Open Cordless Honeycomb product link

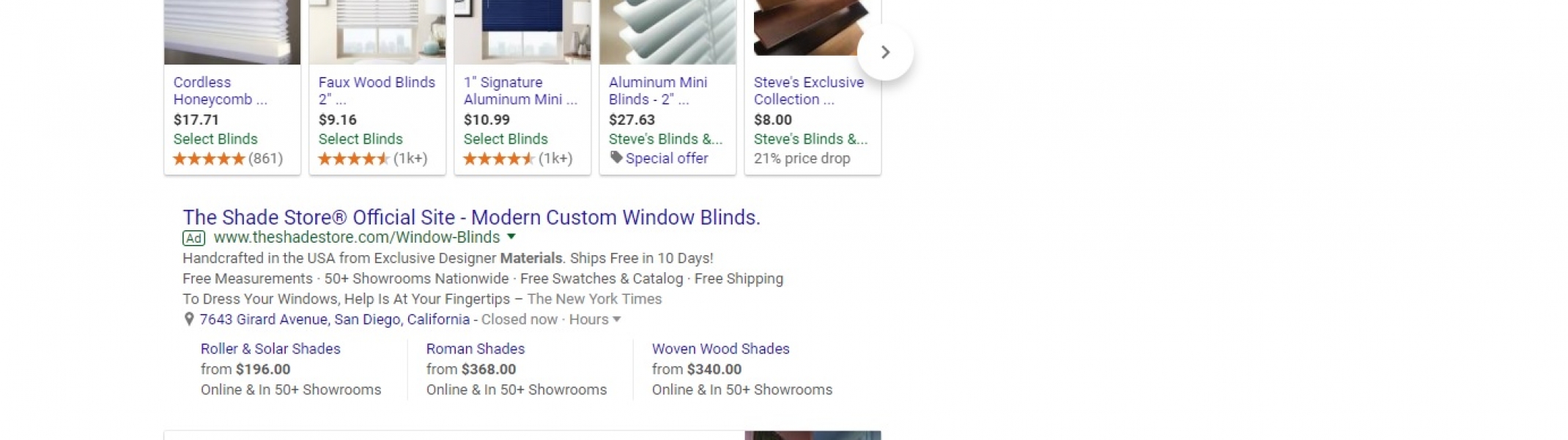(221, 91)
